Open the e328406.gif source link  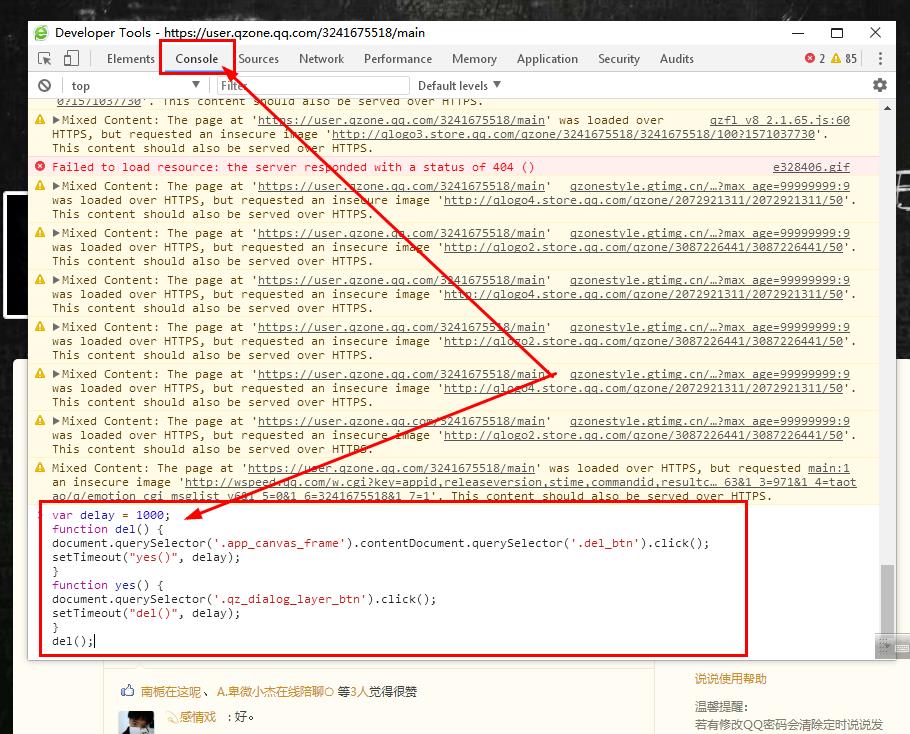click(x=811, y=167)
